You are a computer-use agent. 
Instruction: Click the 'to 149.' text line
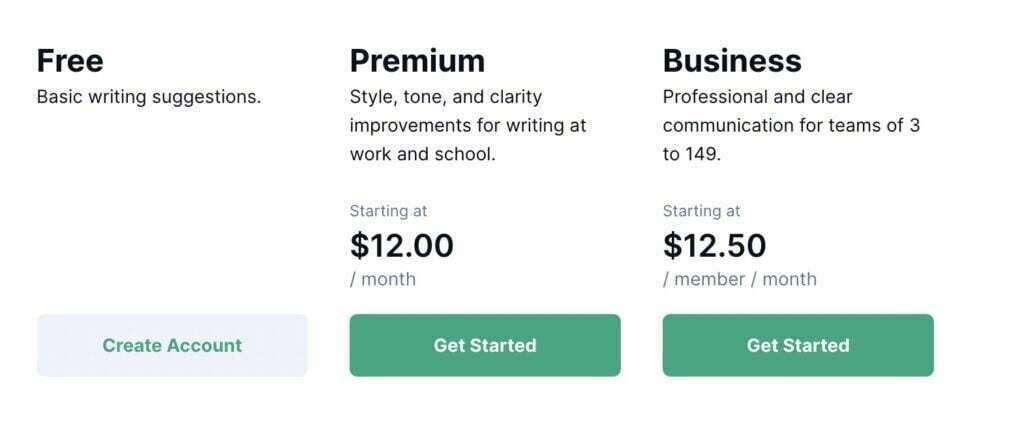pos(692,154)
